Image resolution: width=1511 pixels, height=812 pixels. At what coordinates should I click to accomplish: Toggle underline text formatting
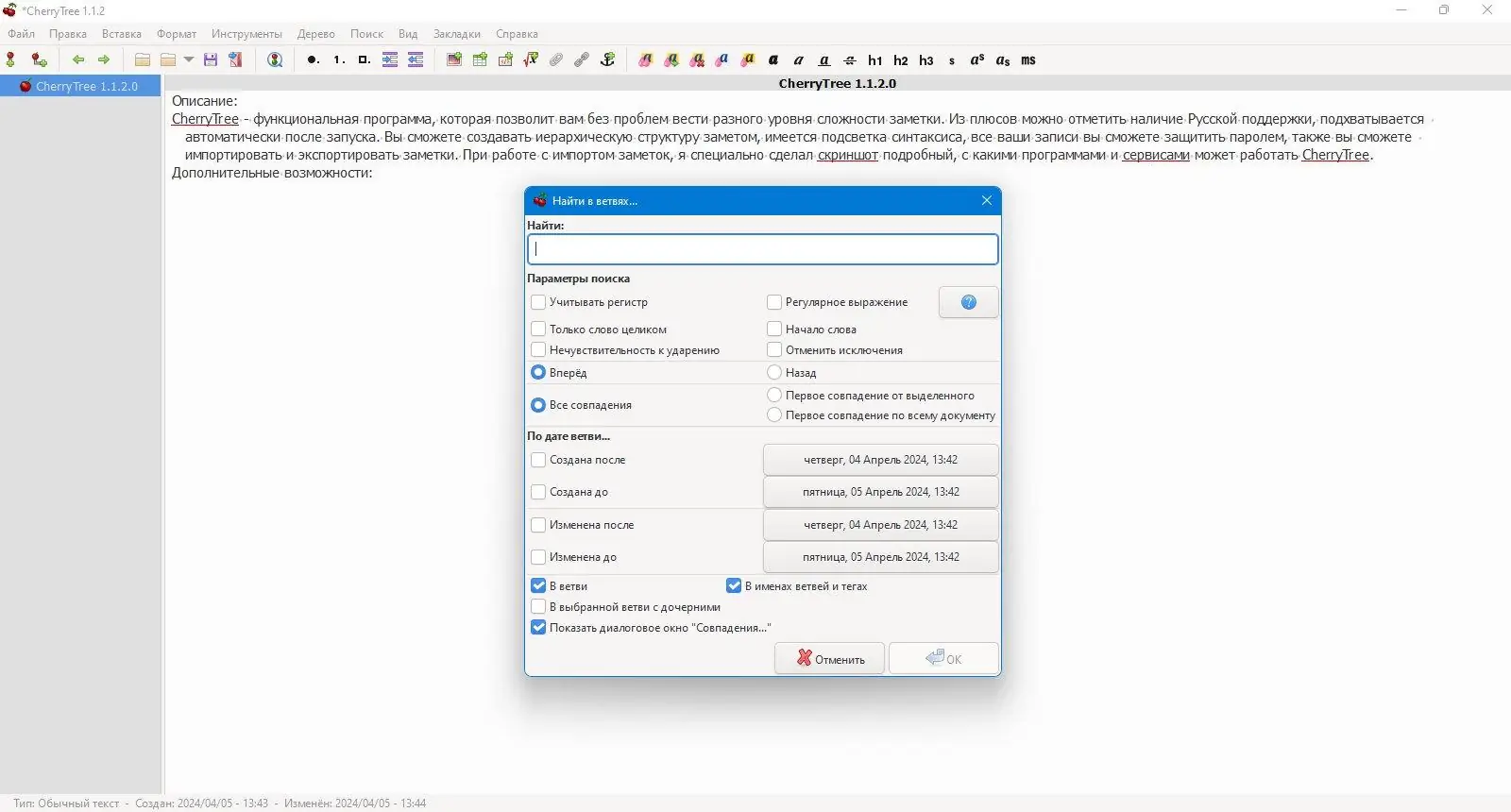pos(824,59)
